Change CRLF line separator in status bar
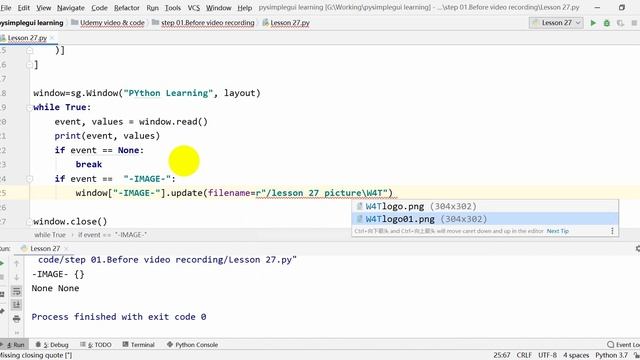The width and height of the screenshot is (640, 360). pyautogui.click(x=524, y=355)
